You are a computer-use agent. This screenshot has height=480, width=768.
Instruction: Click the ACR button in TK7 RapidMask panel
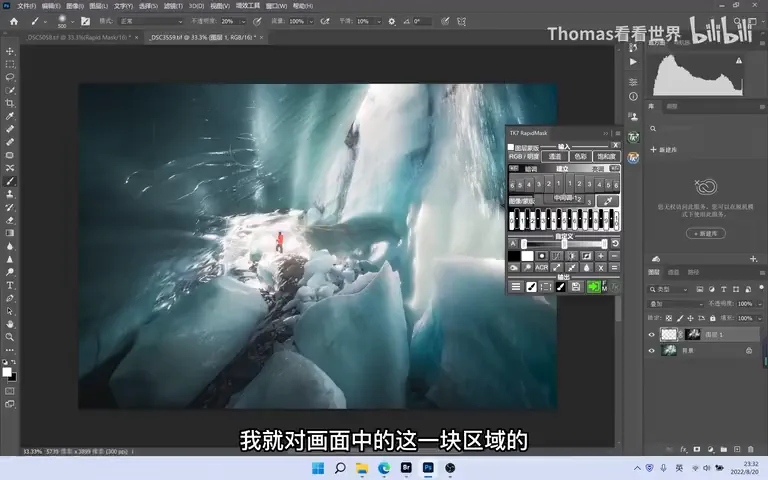pyautogui.click(x=541, y=267)
